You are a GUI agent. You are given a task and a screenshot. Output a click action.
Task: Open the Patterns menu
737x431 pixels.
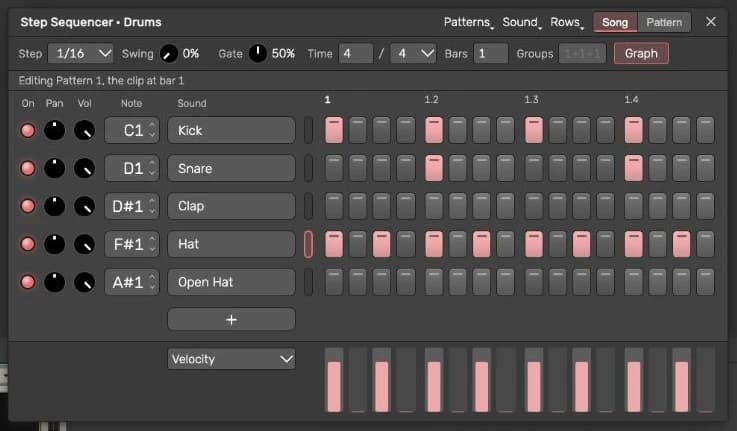pos(468,22)
